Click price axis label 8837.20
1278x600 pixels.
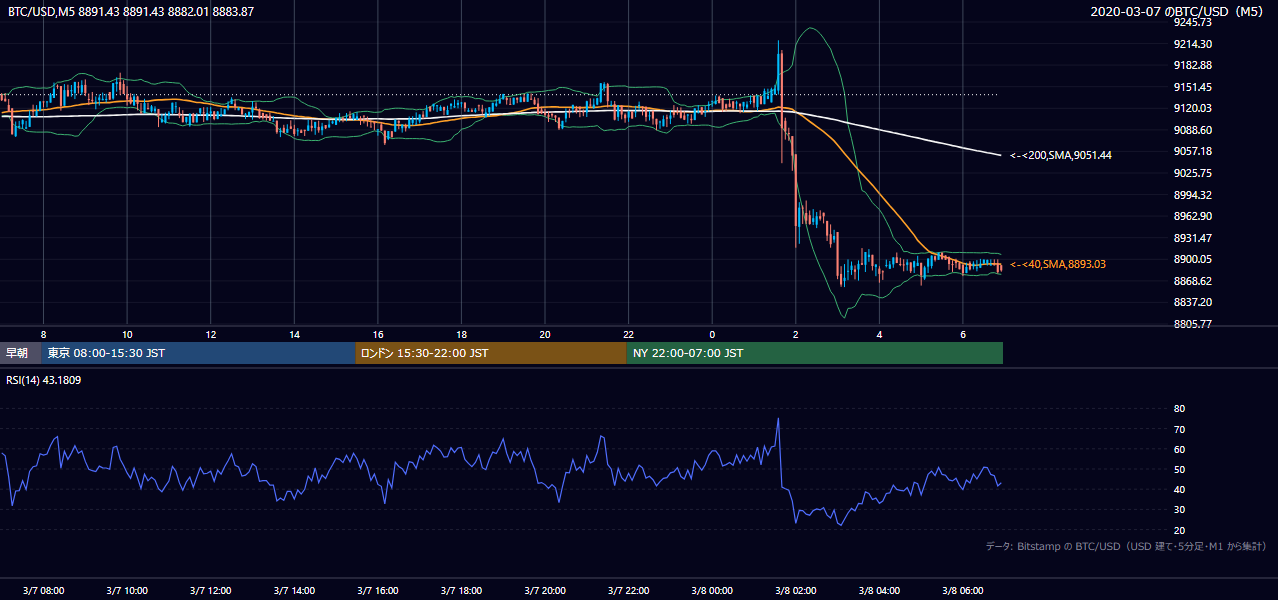(x=1192, y=302)
